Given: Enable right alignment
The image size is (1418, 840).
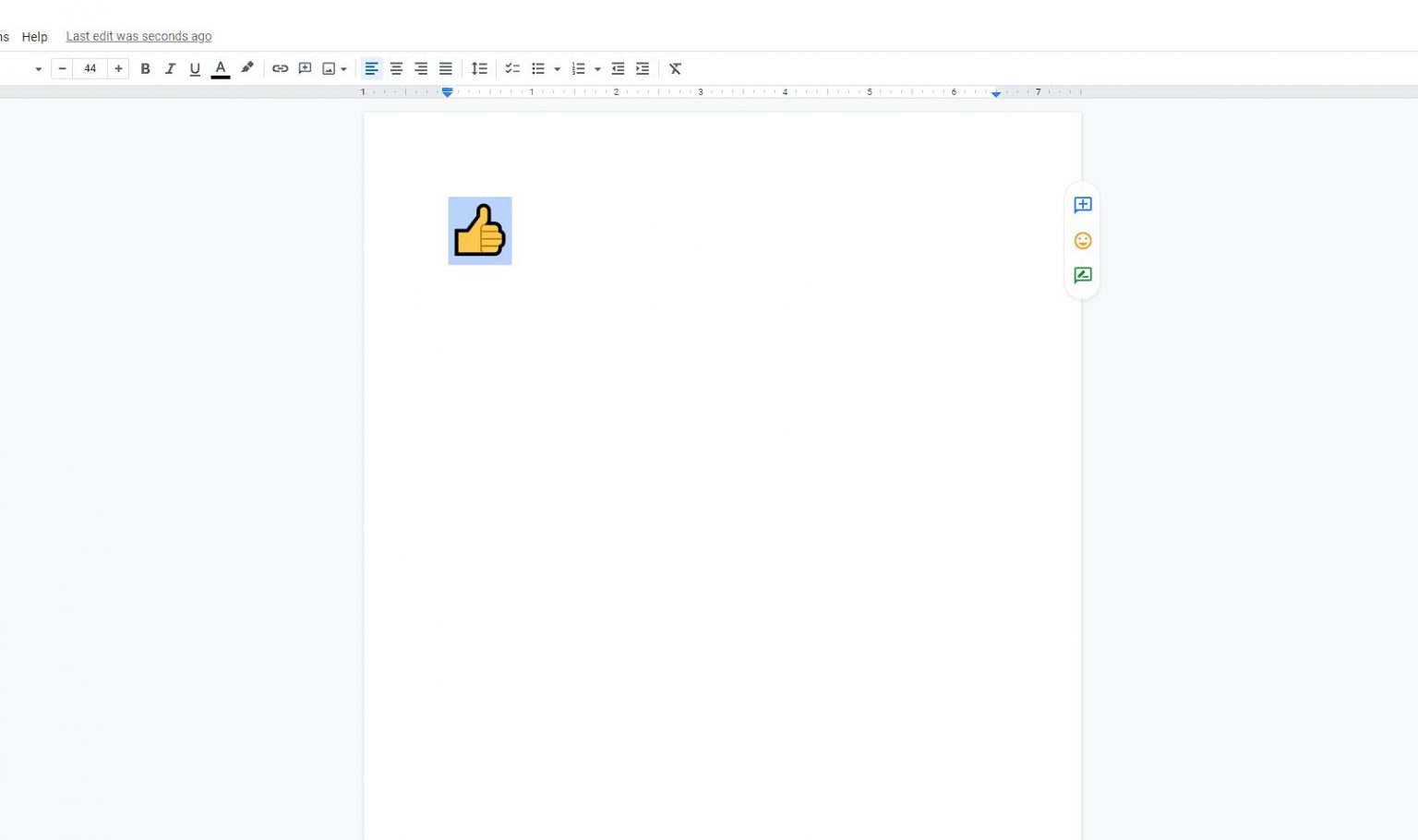Looking at the screenshot, I should pyautogui.click(x=421, y=68).
